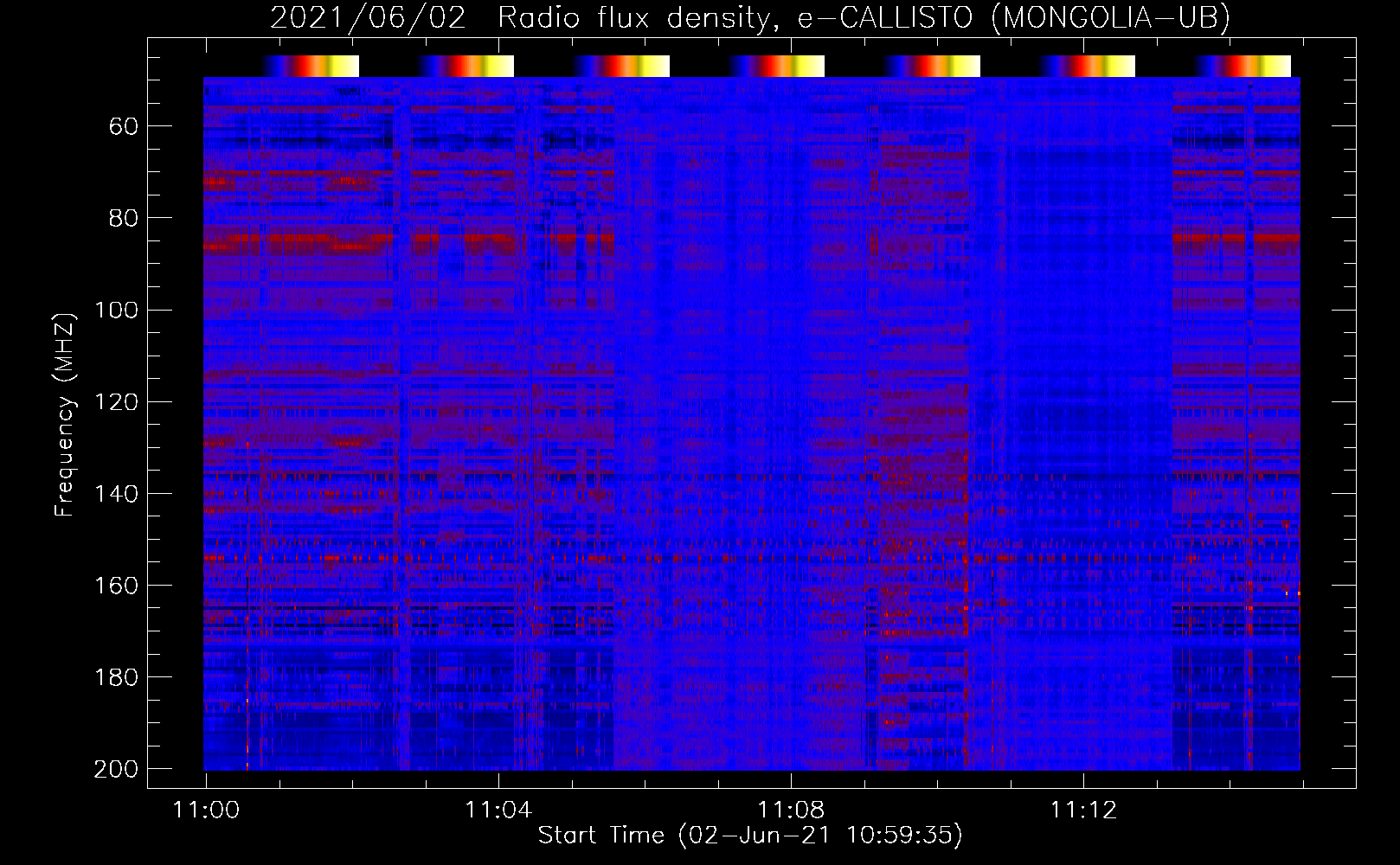Click the leftmost color scale bar above spectrogram
Viewport: 1400px width, 865px height.
point(311,66)
